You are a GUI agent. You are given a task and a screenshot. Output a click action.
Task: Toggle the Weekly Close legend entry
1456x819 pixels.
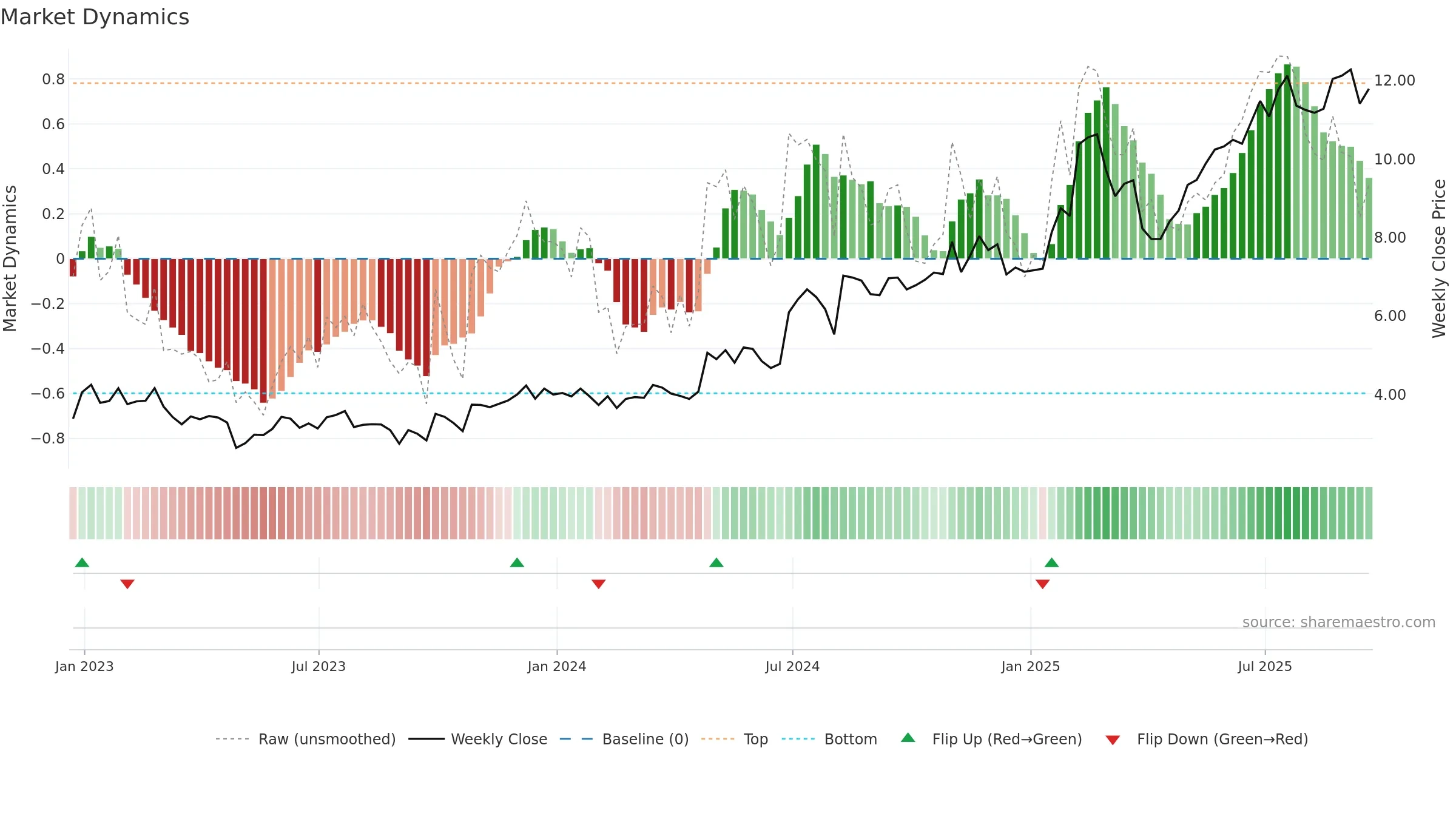(478, 739)
